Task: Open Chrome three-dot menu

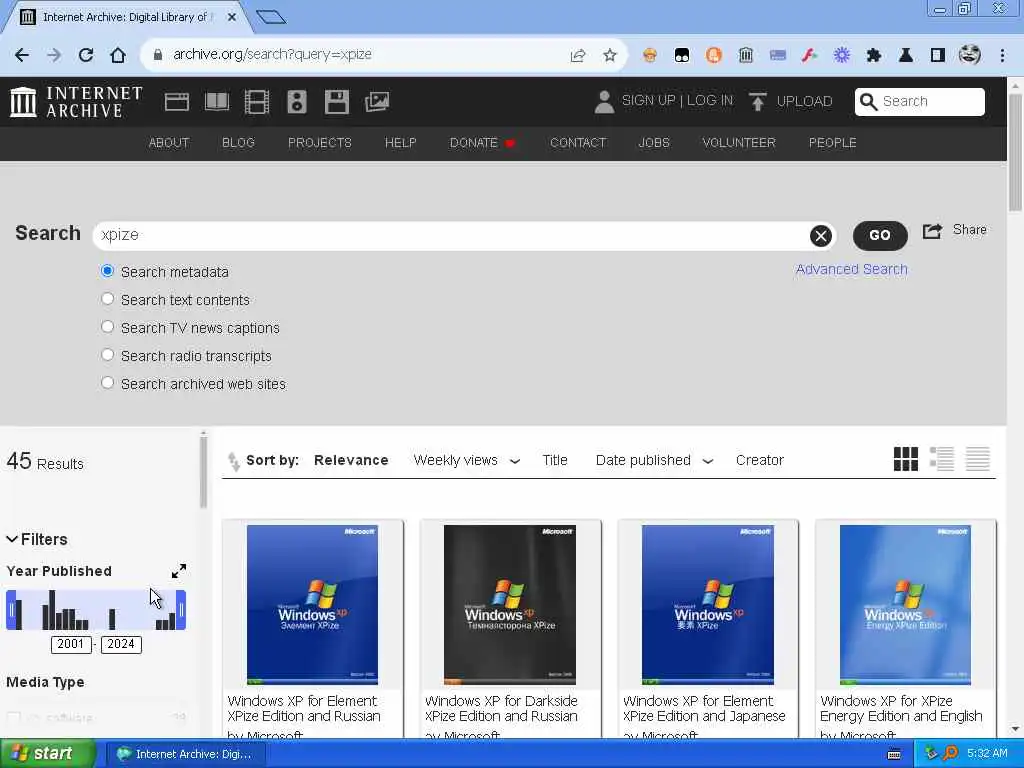Action: point(1002,55)
